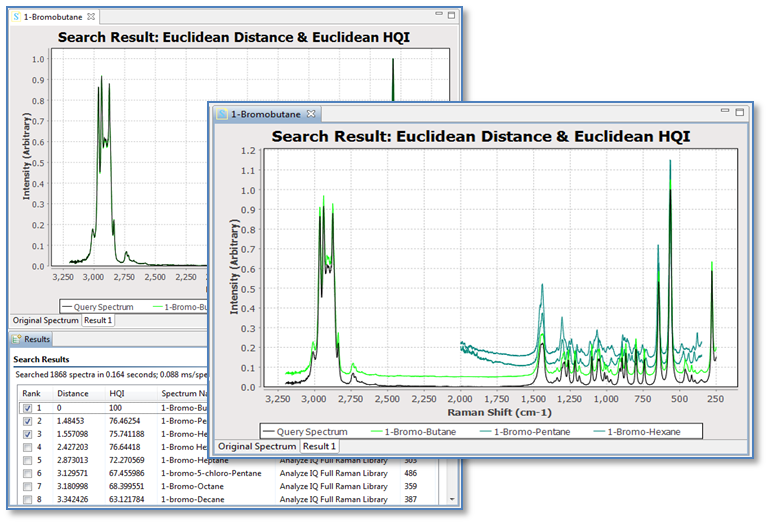Open Original Spectrum tab in front window
The image size is (768, 524).
[257, 446]
